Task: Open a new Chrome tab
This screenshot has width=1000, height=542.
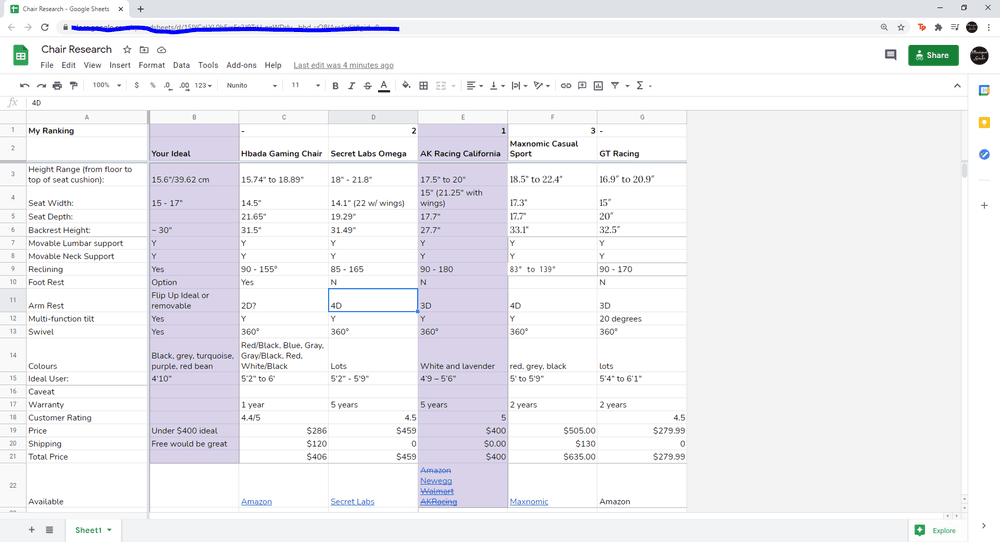Action: pyautogui.click(x=140, y=9)
